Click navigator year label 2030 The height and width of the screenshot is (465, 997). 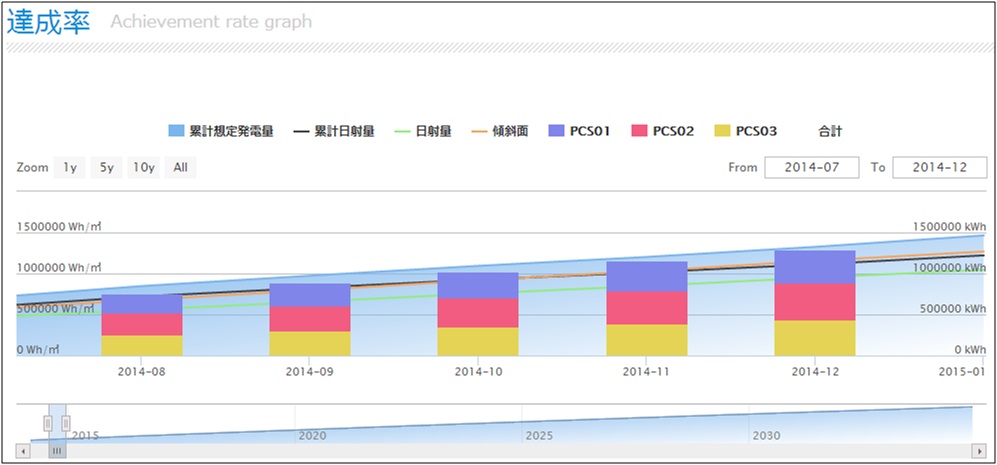pos(766,436)
